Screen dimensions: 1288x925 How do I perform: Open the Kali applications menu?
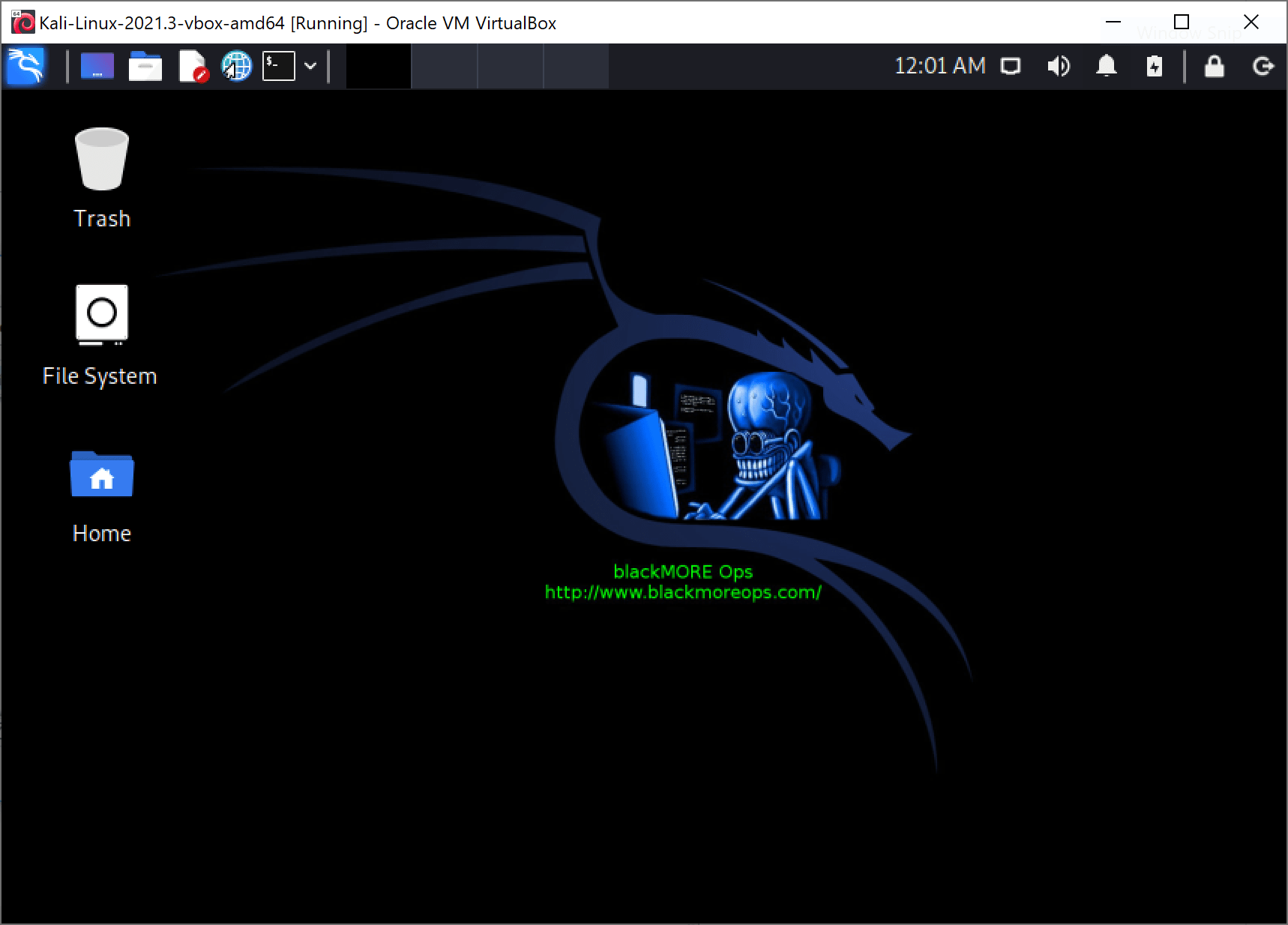pos(25,66)
